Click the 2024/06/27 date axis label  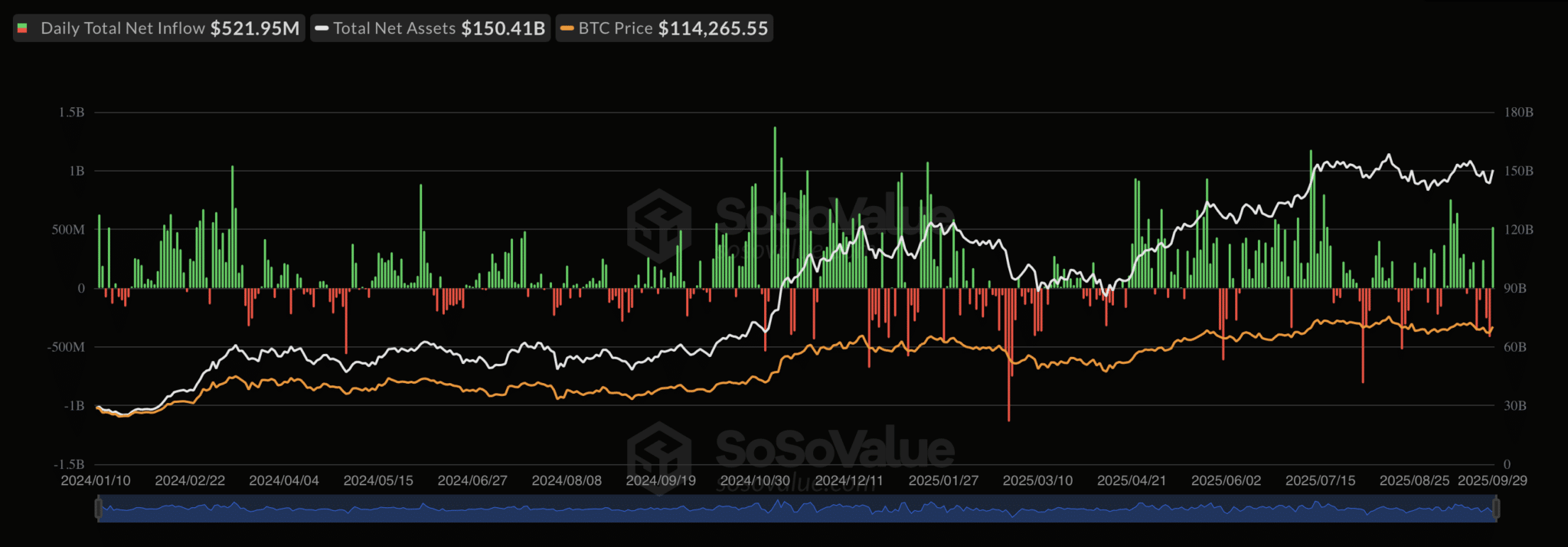[x=472, y=480]
